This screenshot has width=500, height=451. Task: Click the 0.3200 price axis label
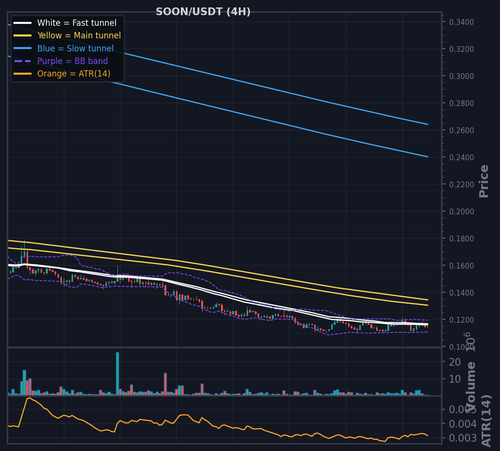point(461,49)
